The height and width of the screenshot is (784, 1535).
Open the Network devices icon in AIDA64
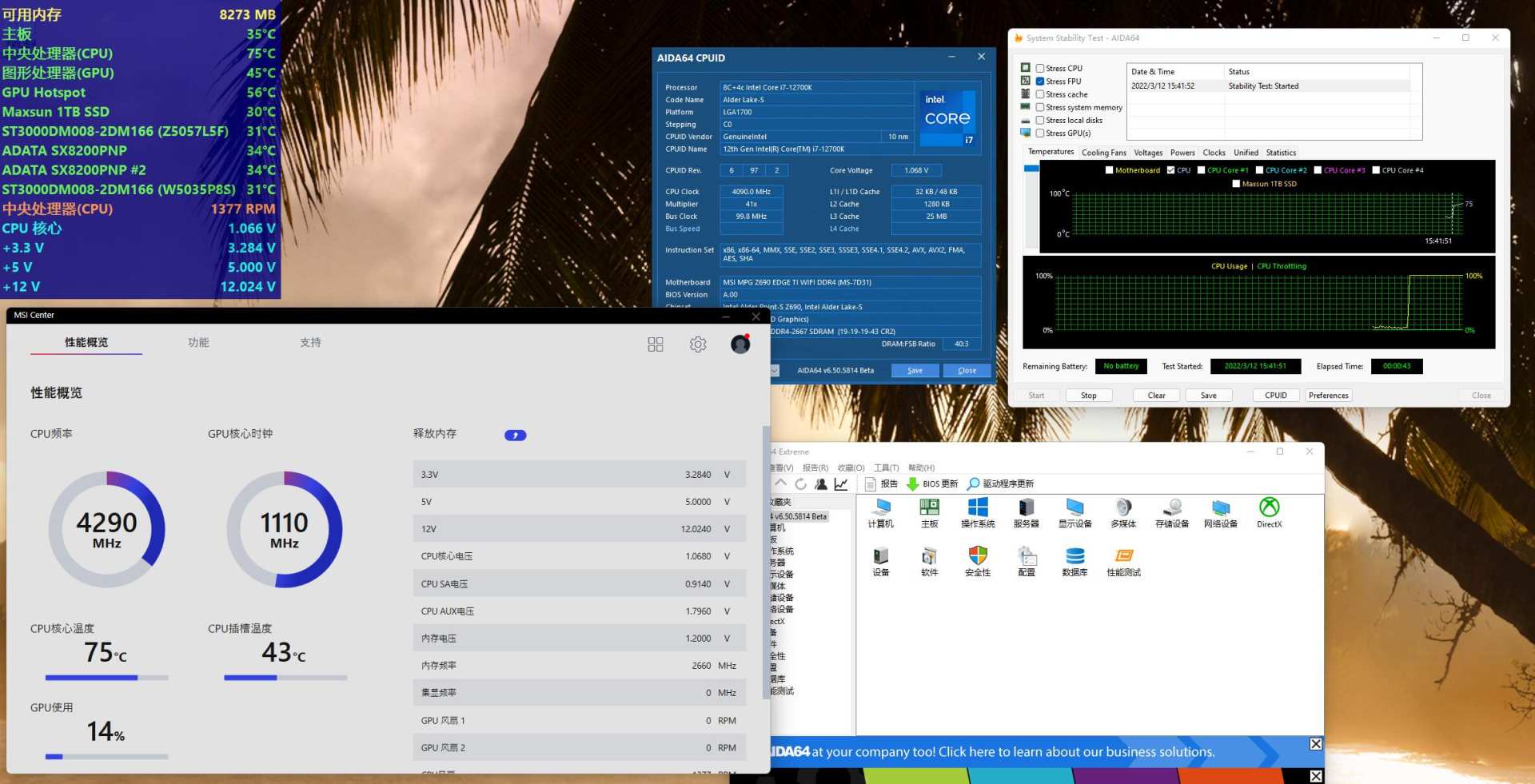click(x=1221, y=513)
